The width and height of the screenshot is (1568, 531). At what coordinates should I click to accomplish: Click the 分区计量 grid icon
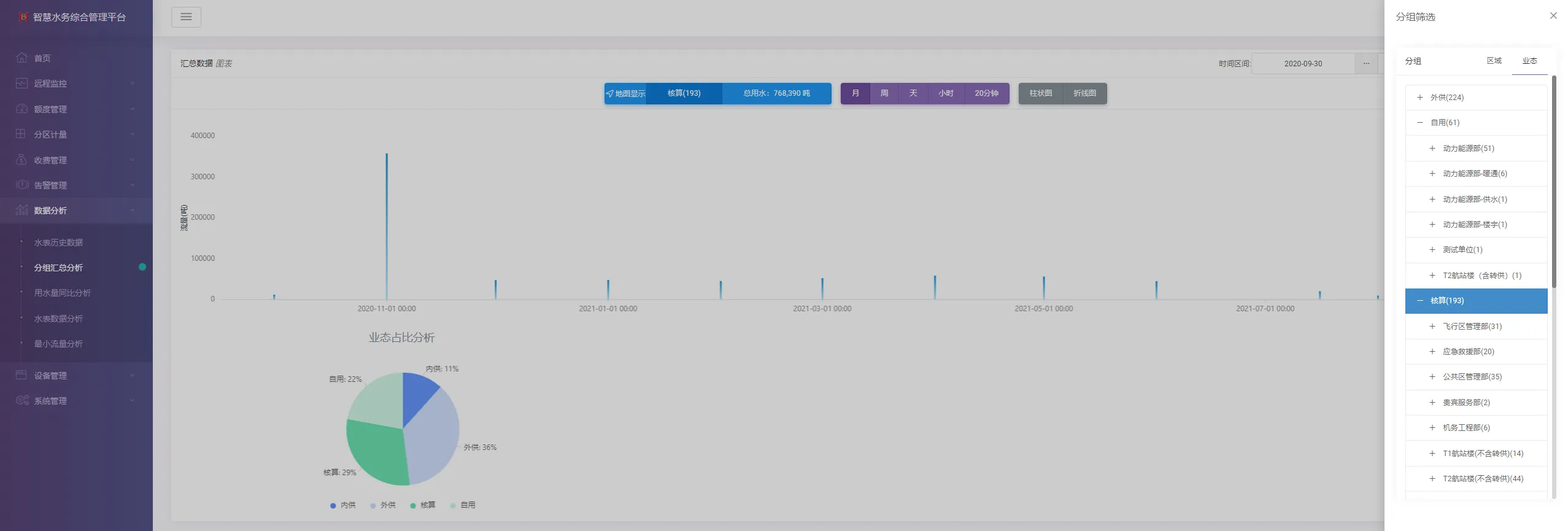21,134
